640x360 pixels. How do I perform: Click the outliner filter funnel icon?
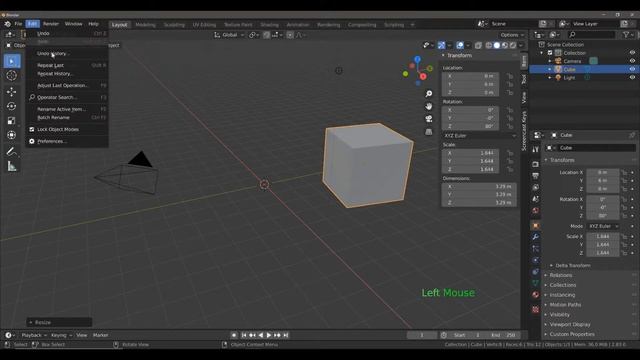click(627, 35)
